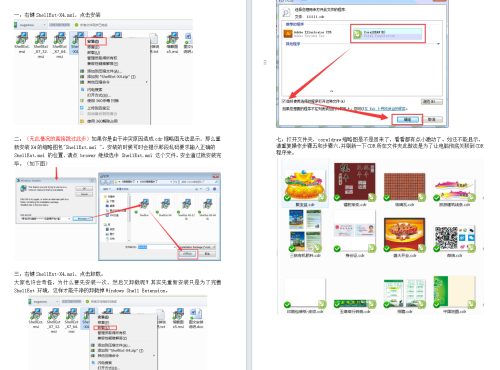The height and width of the screenshot is (370, 500).
Task: Click the Baidu cloud upload icon in step one menu
Action: pos(82,108)
